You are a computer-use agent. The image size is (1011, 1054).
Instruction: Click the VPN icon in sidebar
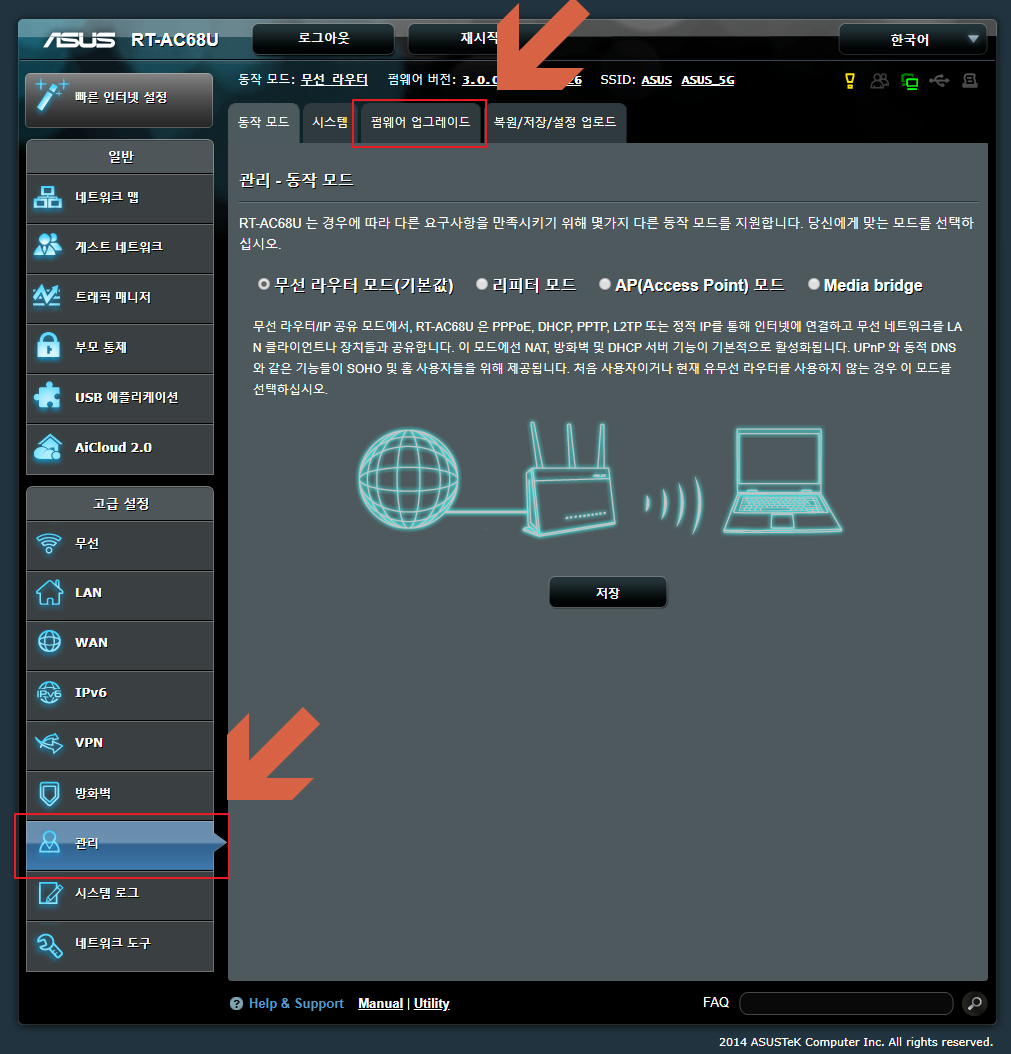49,743
